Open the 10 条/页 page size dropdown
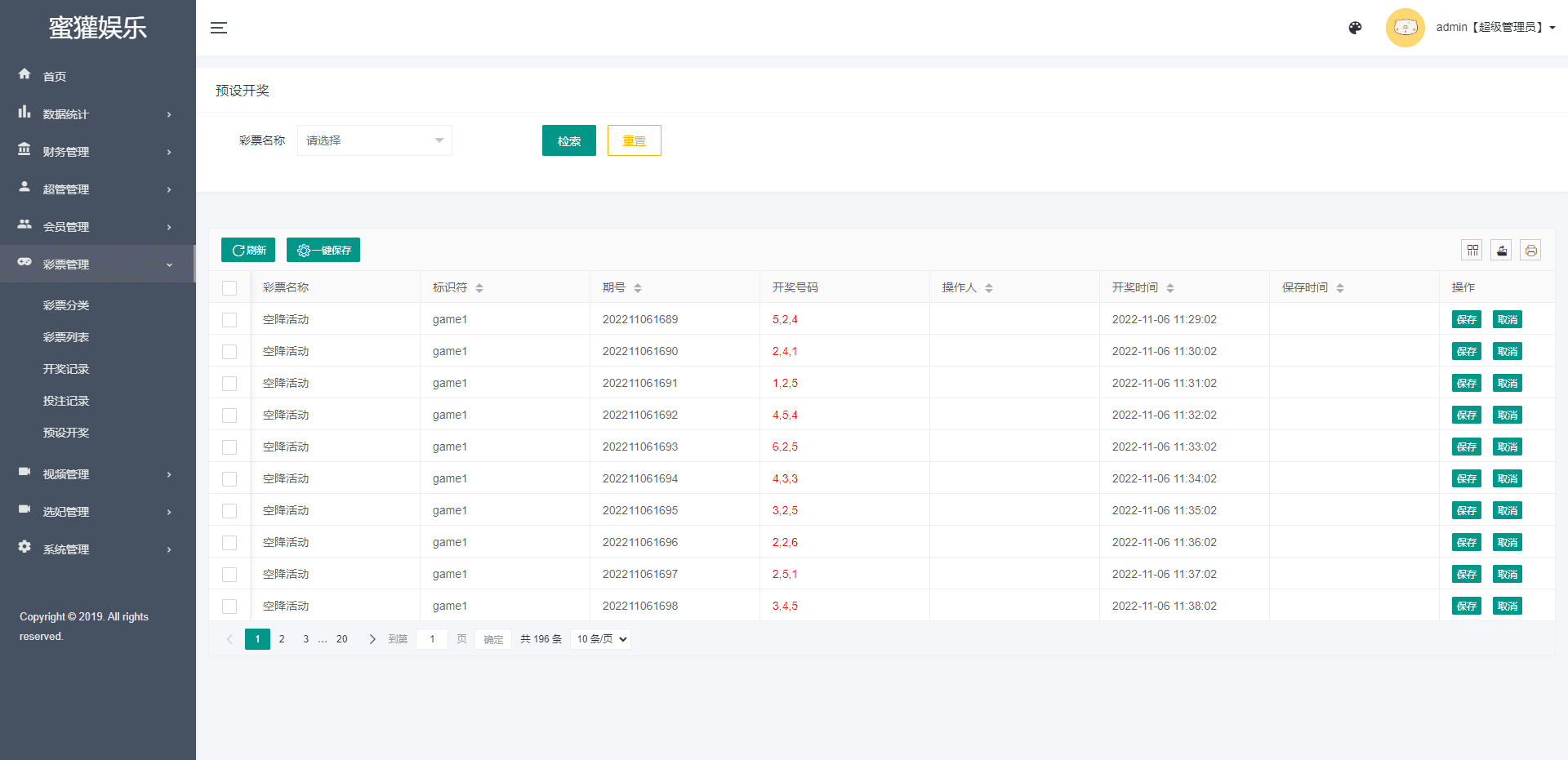 602,639
